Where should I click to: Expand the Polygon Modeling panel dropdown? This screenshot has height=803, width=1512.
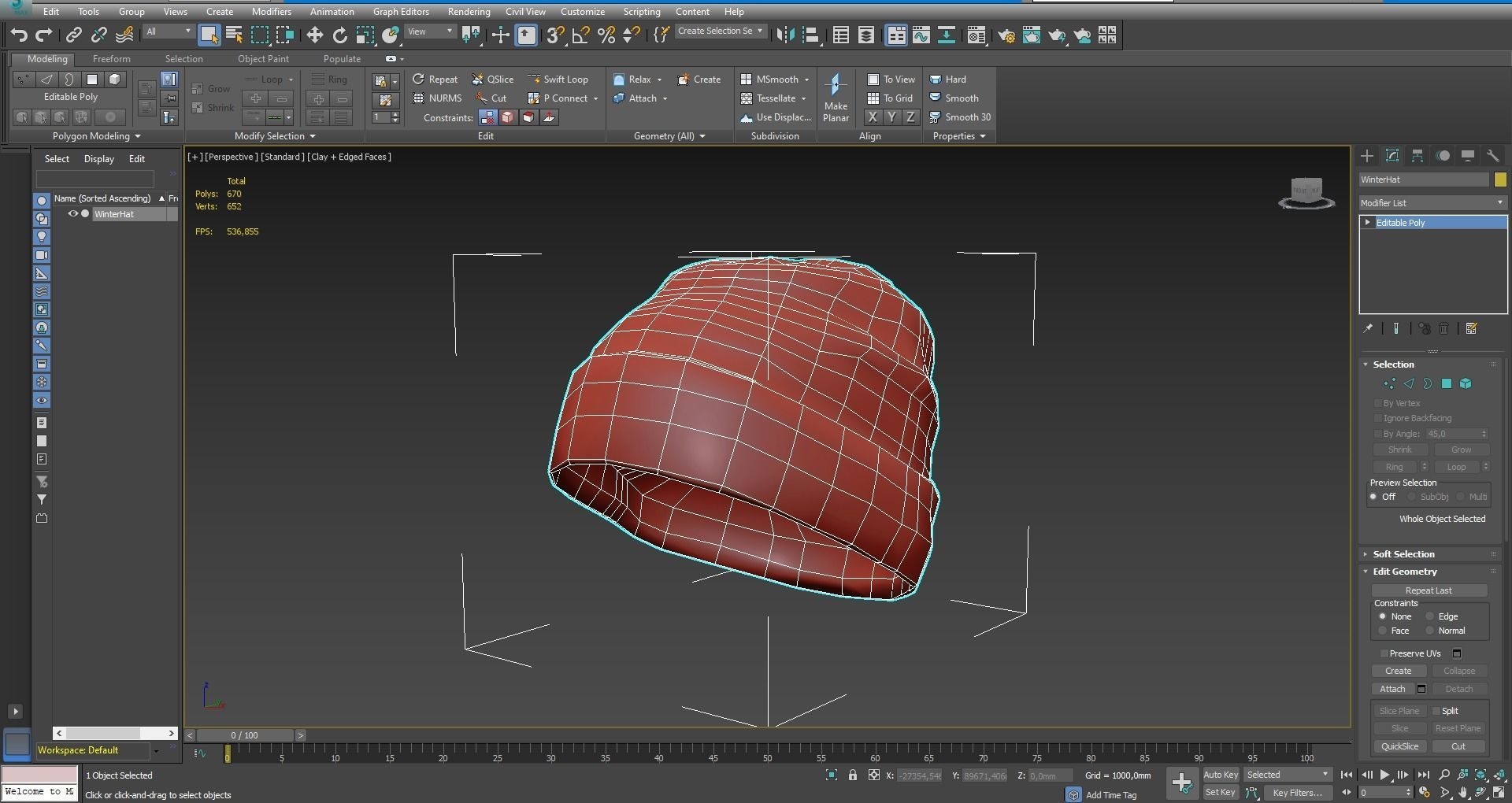click(x=96, y=136)
